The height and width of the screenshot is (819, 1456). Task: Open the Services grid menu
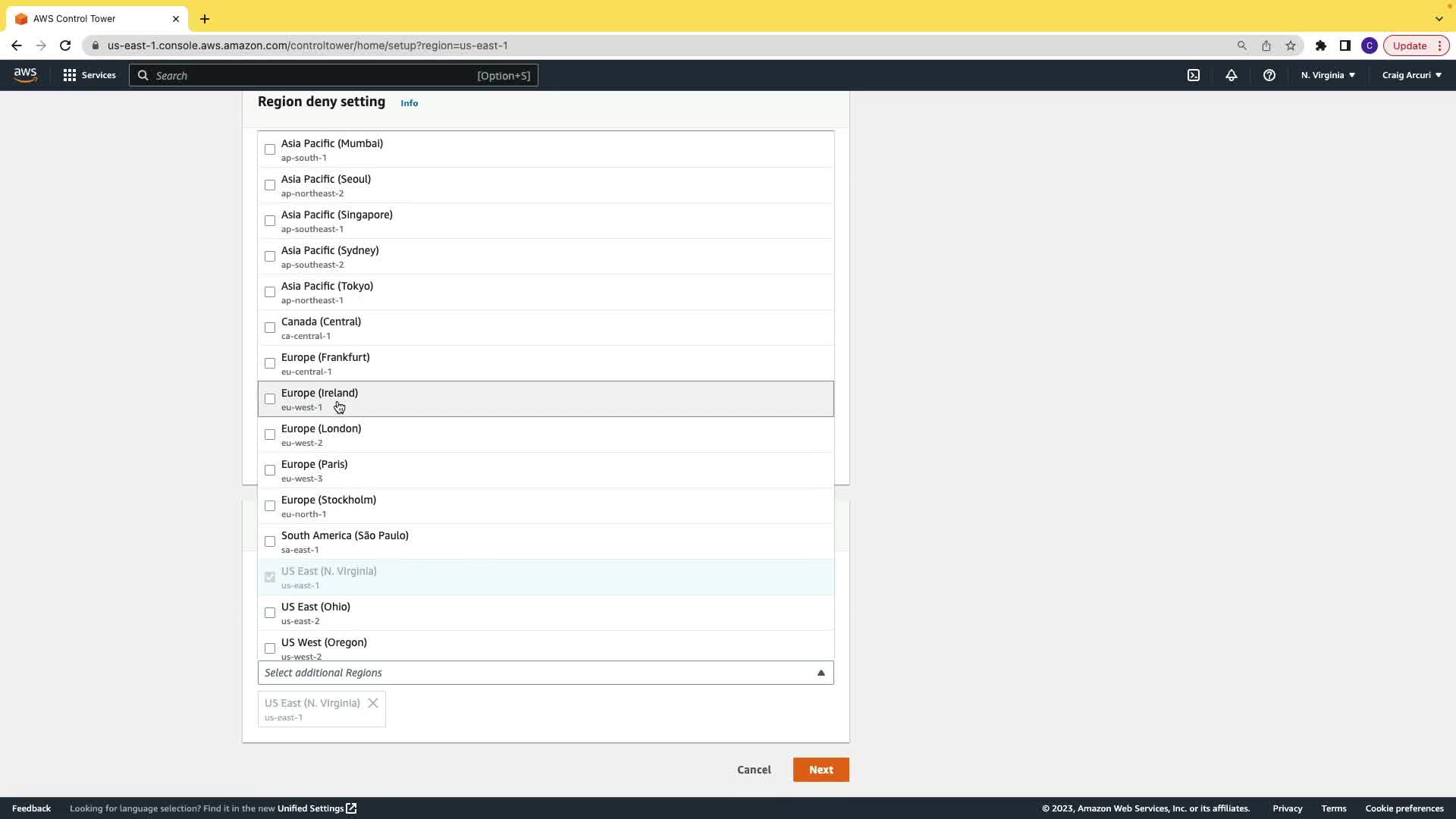89,75
